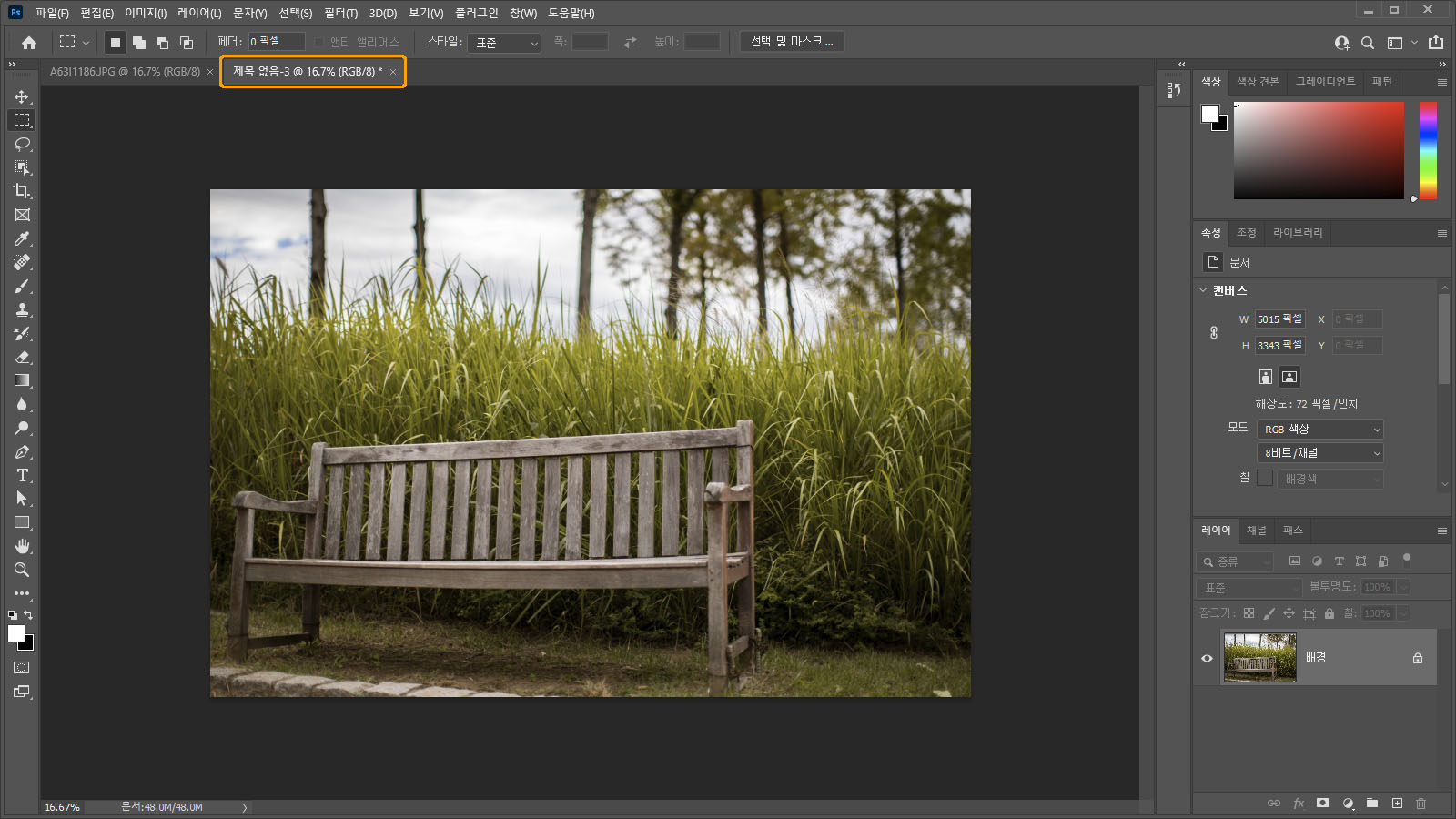Click the 선택 및 마스크 button
The height and width of the screenshot is (819, 1456).
[792, 42]
